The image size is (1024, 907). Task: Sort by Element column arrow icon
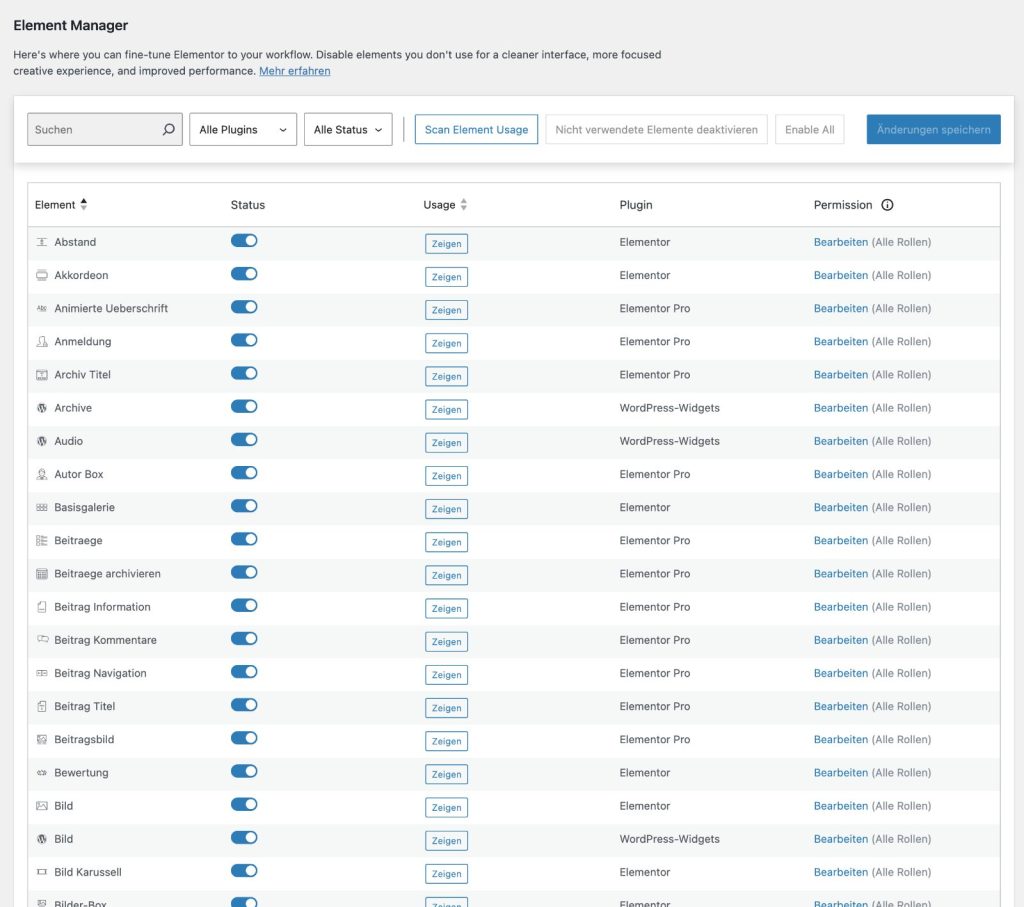pos(84,204)
